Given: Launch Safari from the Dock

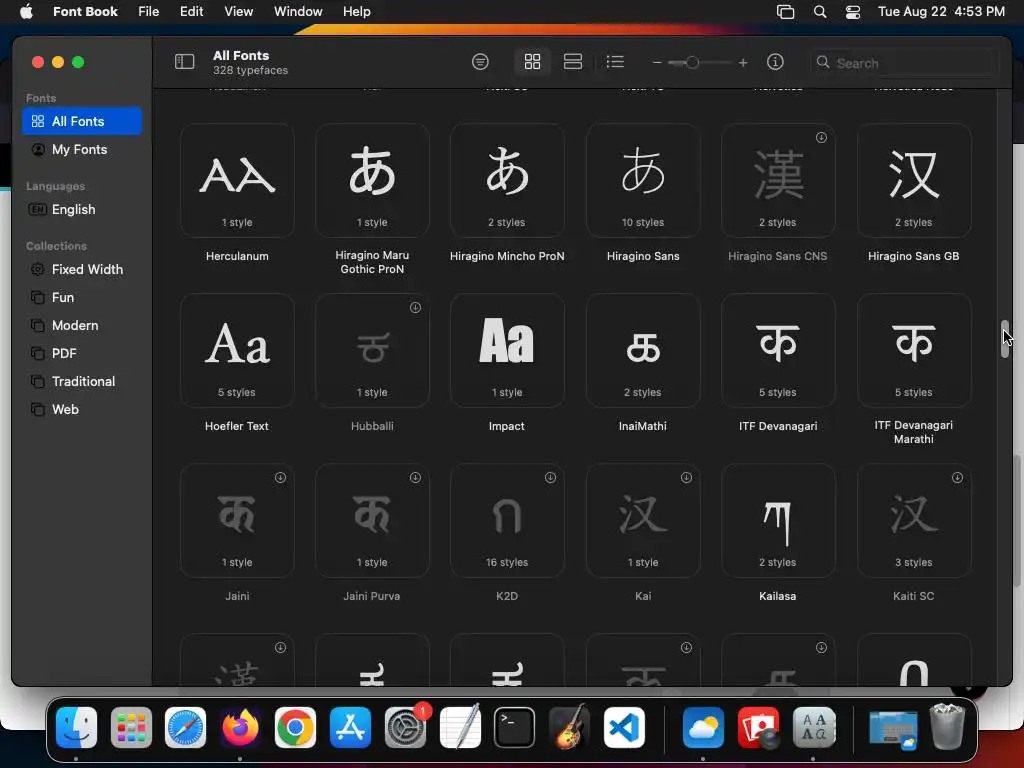Looking at the screenshot, I should 185,728.
